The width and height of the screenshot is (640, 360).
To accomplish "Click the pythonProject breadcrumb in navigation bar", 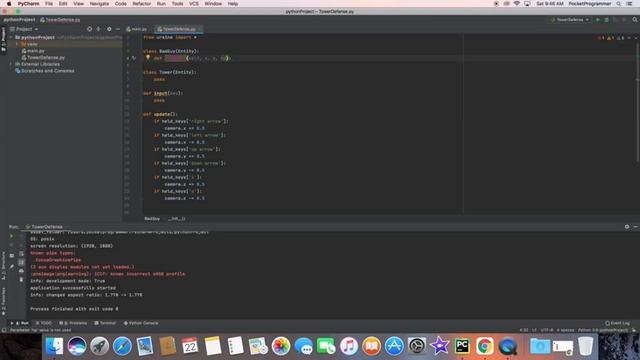I will [x=19, y=20].
